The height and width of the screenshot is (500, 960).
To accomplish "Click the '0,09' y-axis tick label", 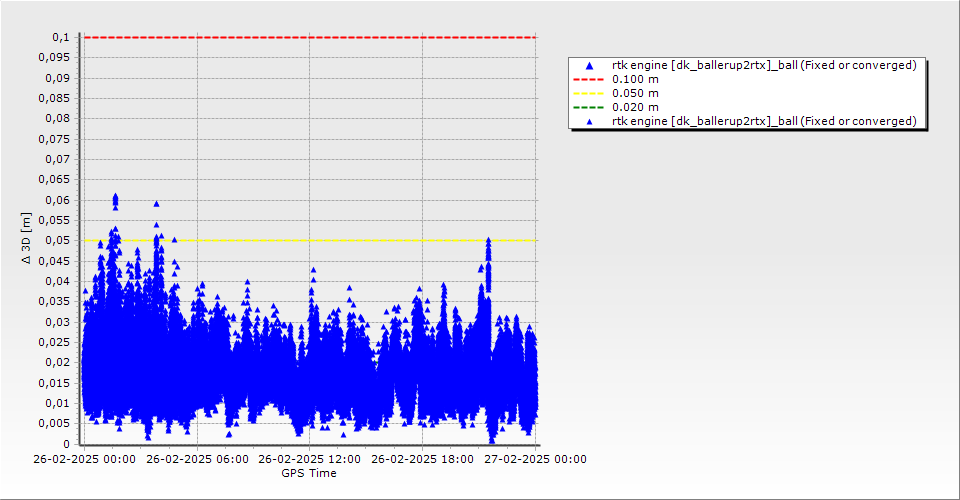I will point(58,78).
